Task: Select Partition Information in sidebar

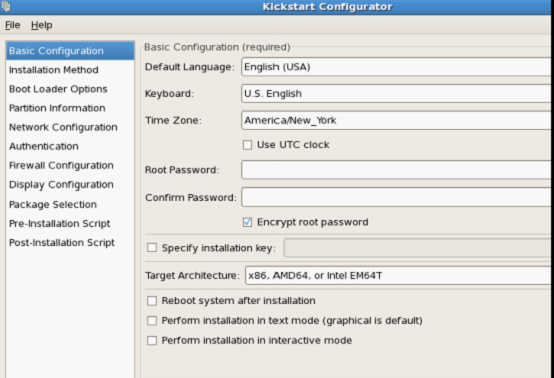Action: tap(70, 108)
